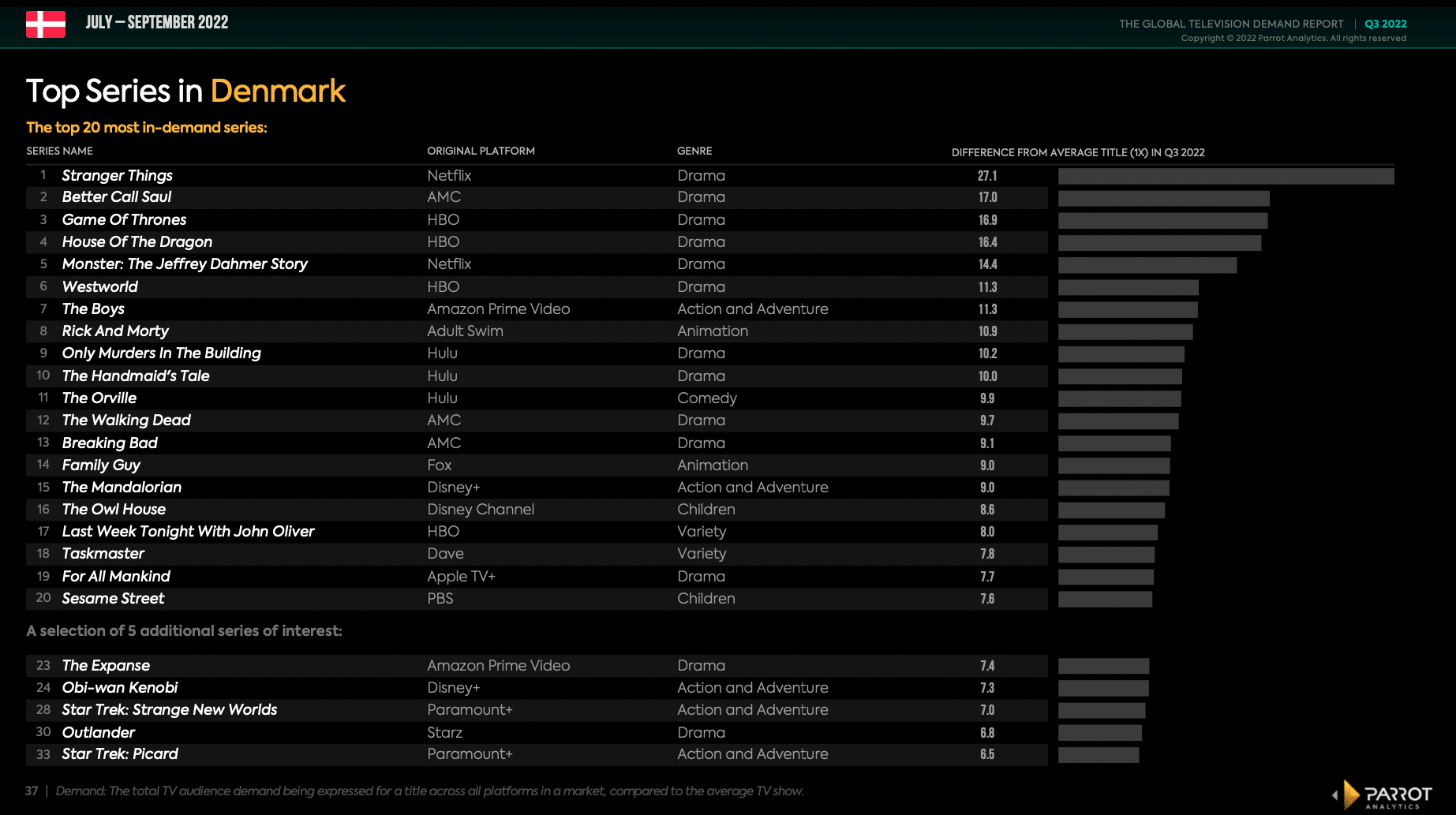Click the Genre column header
Viewport: 1456px width, 815px height.
point(694,151)
